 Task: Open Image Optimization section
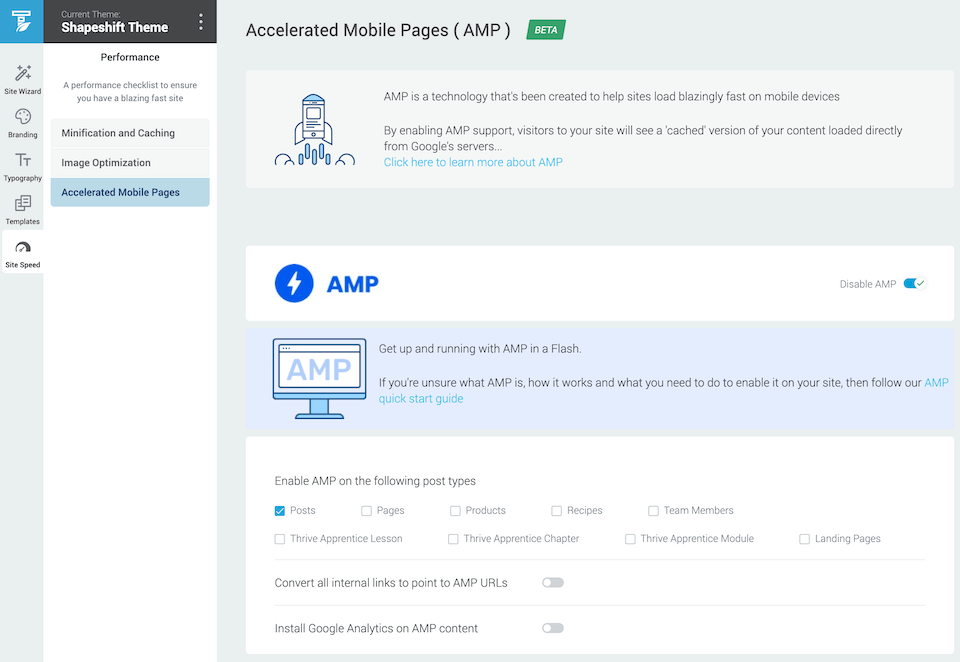tap(130, 162)
